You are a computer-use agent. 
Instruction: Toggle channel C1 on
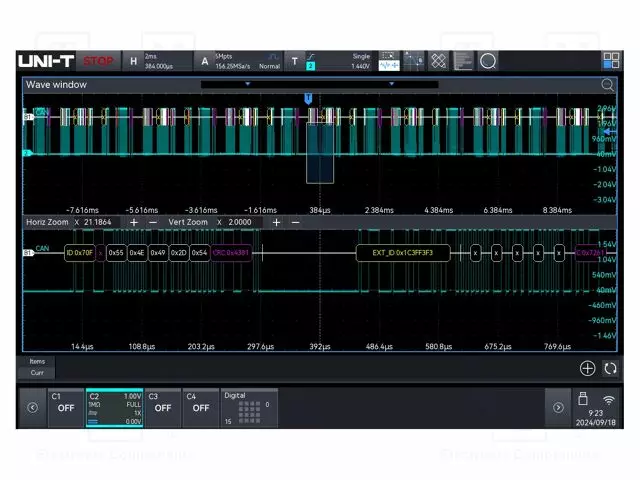pos(65,407)
